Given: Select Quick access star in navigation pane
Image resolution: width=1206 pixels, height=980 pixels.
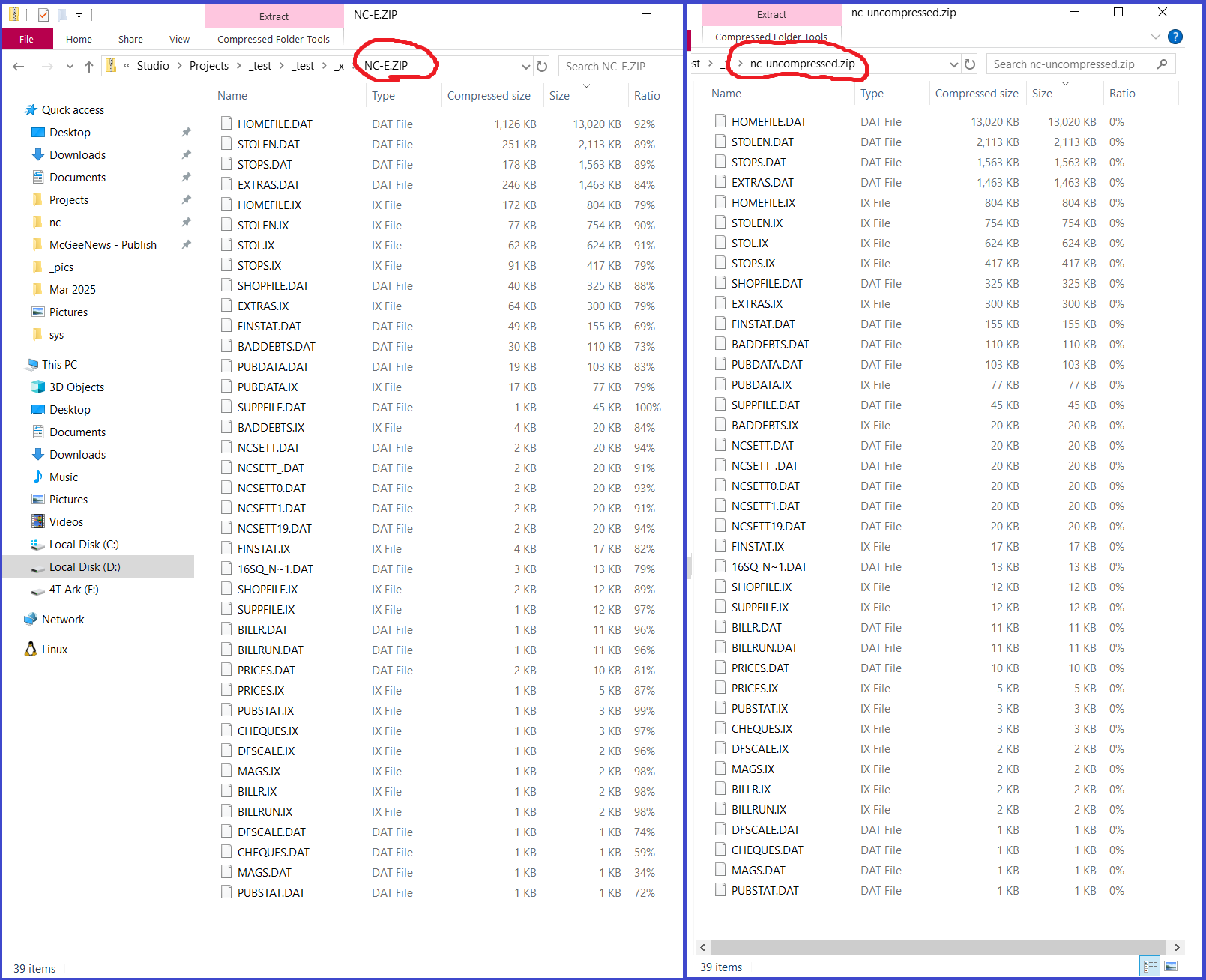Looking at the screenshot, I should coord(31,110).
